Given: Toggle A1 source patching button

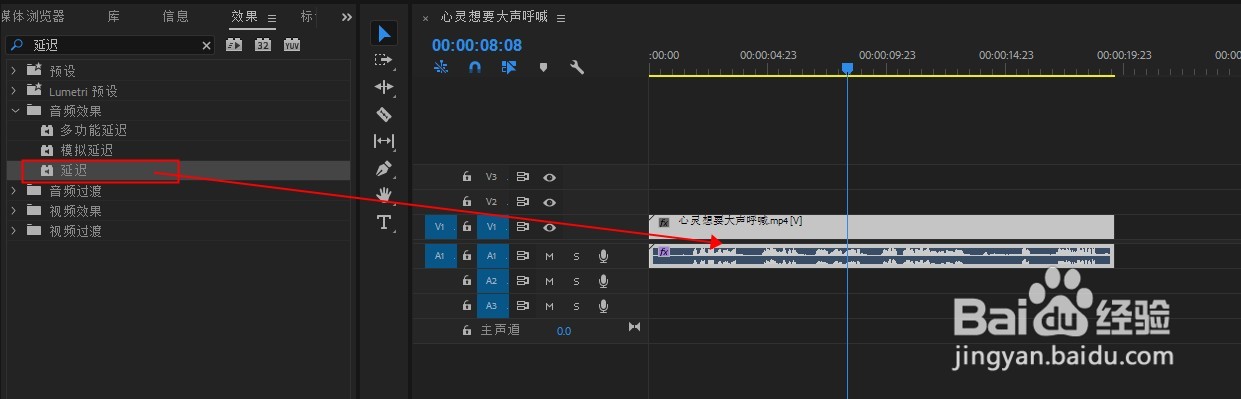Looking at the screenshot, I should tap(440, 256).
